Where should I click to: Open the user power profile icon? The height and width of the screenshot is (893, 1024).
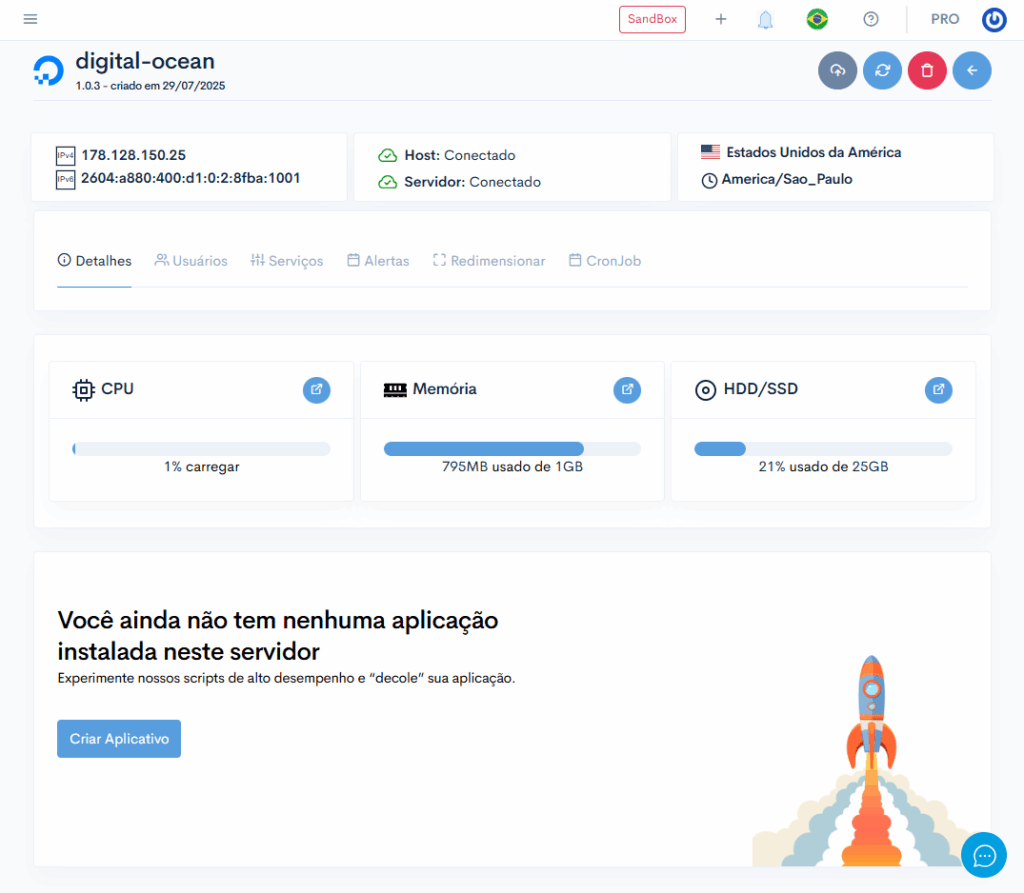[x=994, y=20]
